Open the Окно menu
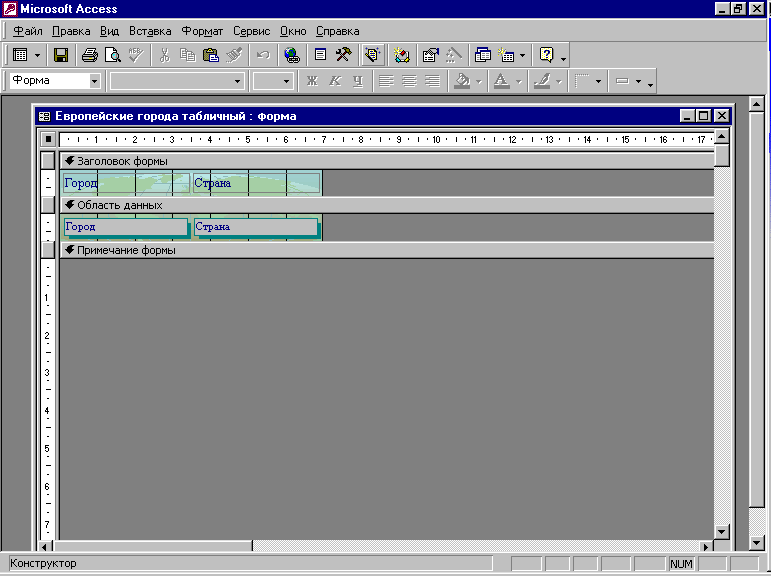Image resolution: width=771 pixels, height=576 pixels. coord(293,31)
